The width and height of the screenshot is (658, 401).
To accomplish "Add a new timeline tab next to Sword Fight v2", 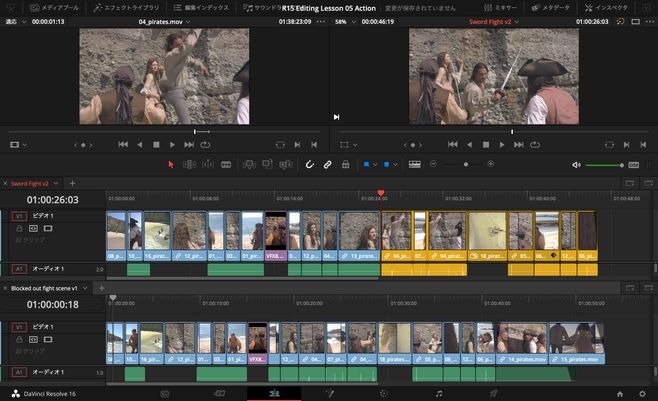I will pos(72,183).
